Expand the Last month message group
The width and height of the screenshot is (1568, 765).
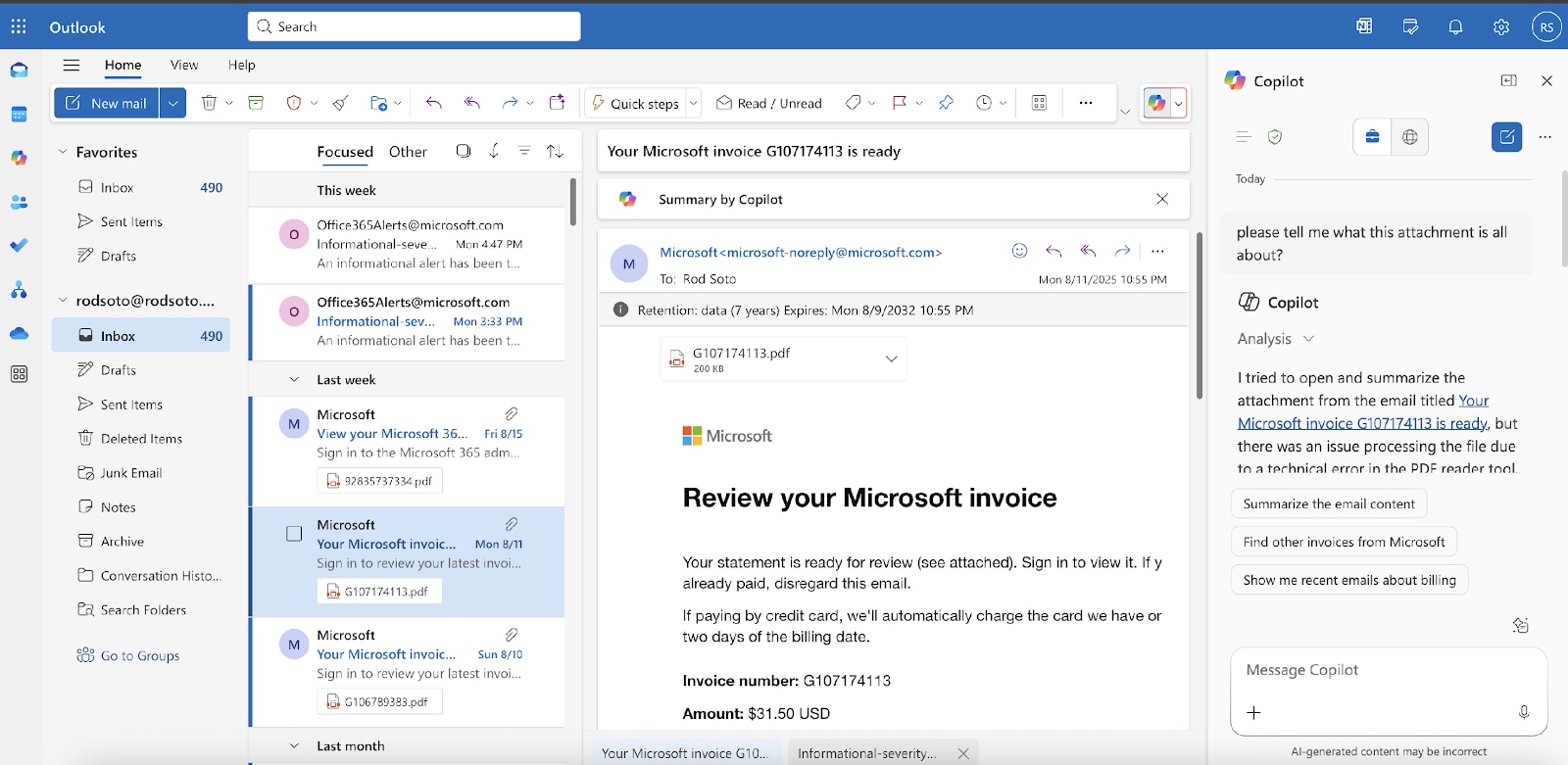pyautogui.click(x=294, y=745)
